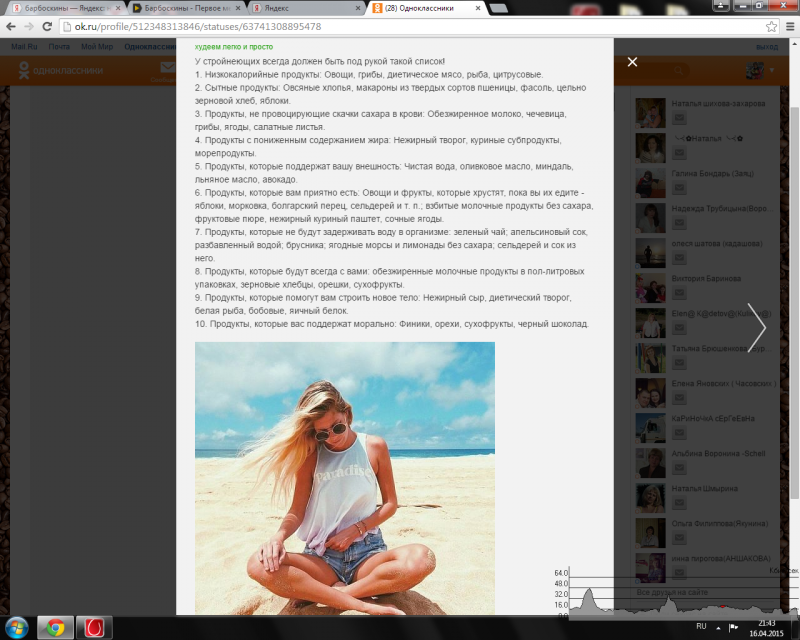The width and height of the screenshot is (800, 640).
Task: Open a new browser tab
Action: 498,8
